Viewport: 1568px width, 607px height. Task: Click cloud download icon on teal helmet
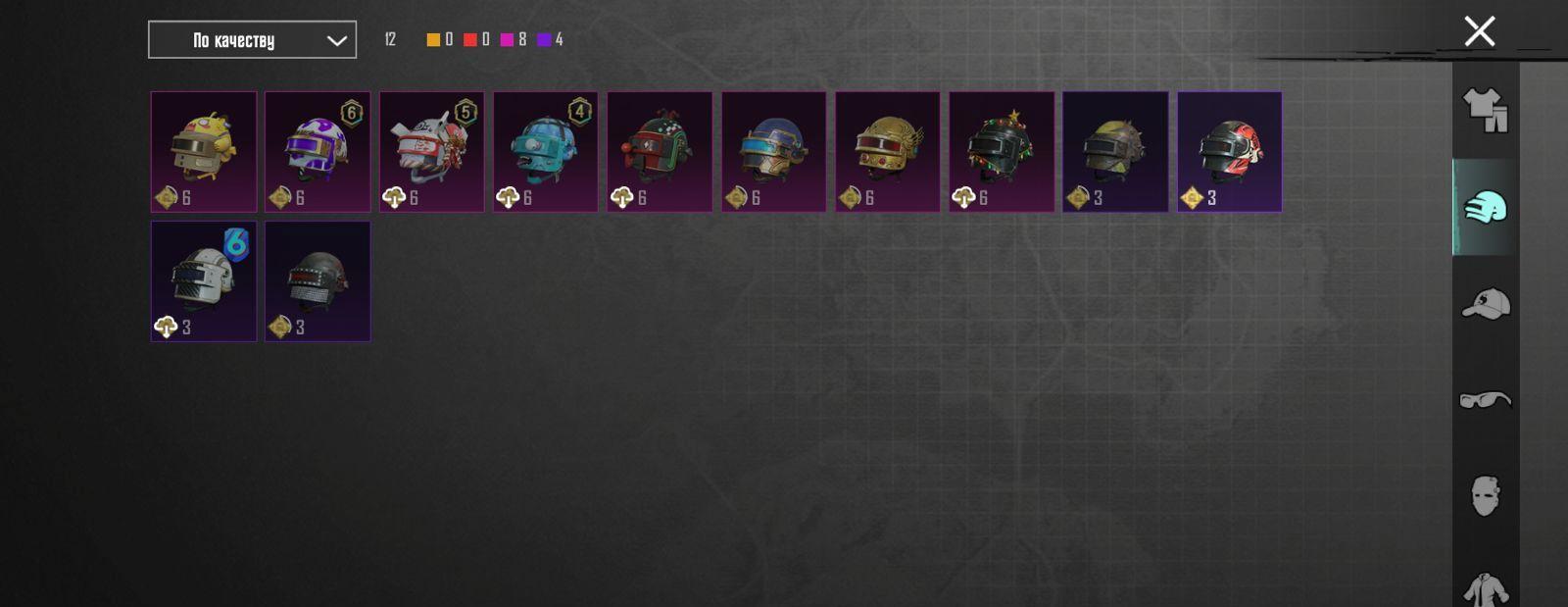[x=508, y=198]
